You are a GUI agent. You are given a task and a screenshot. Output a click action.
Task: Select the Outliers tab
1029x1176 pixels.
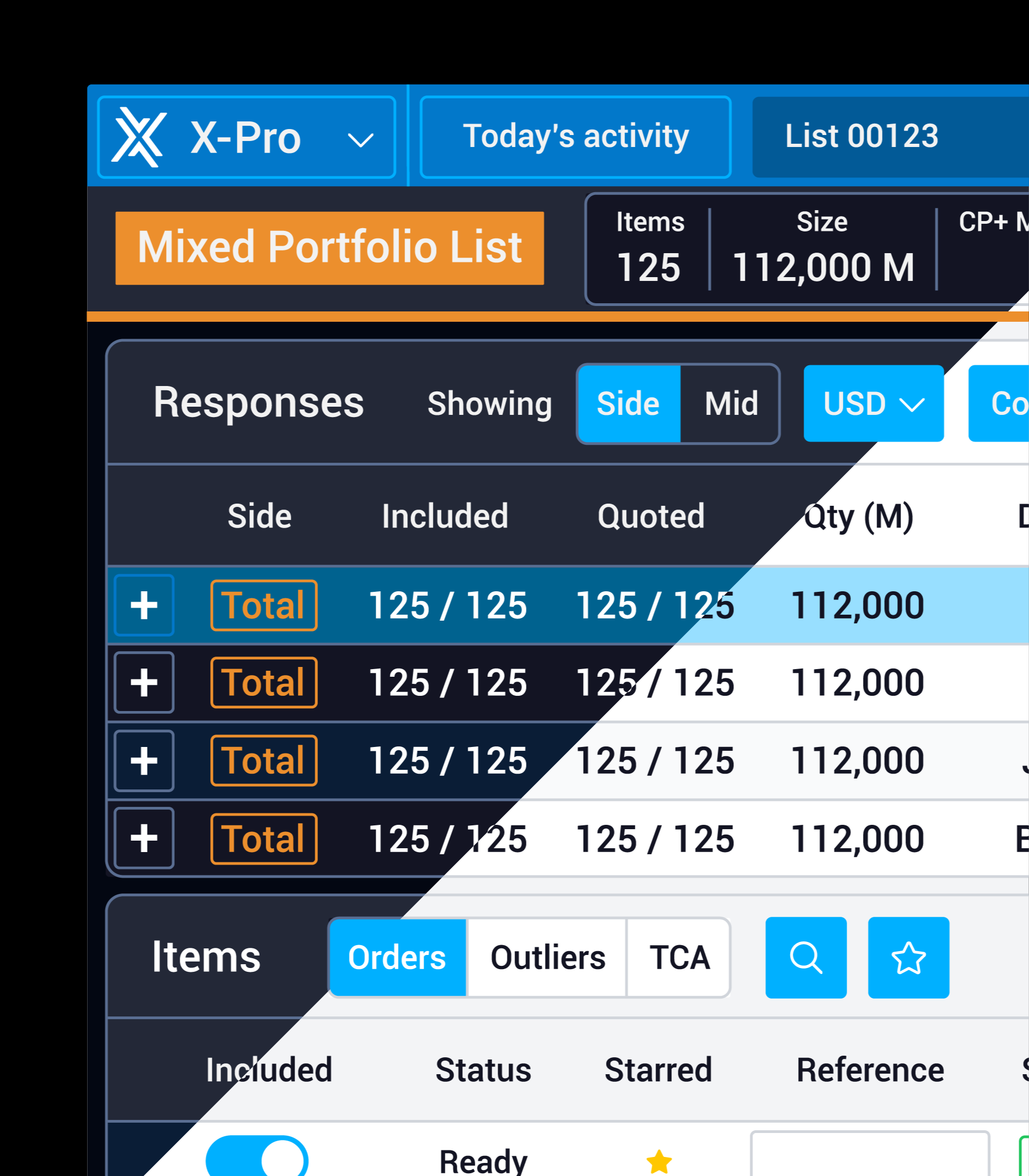[x=547, y=957]
